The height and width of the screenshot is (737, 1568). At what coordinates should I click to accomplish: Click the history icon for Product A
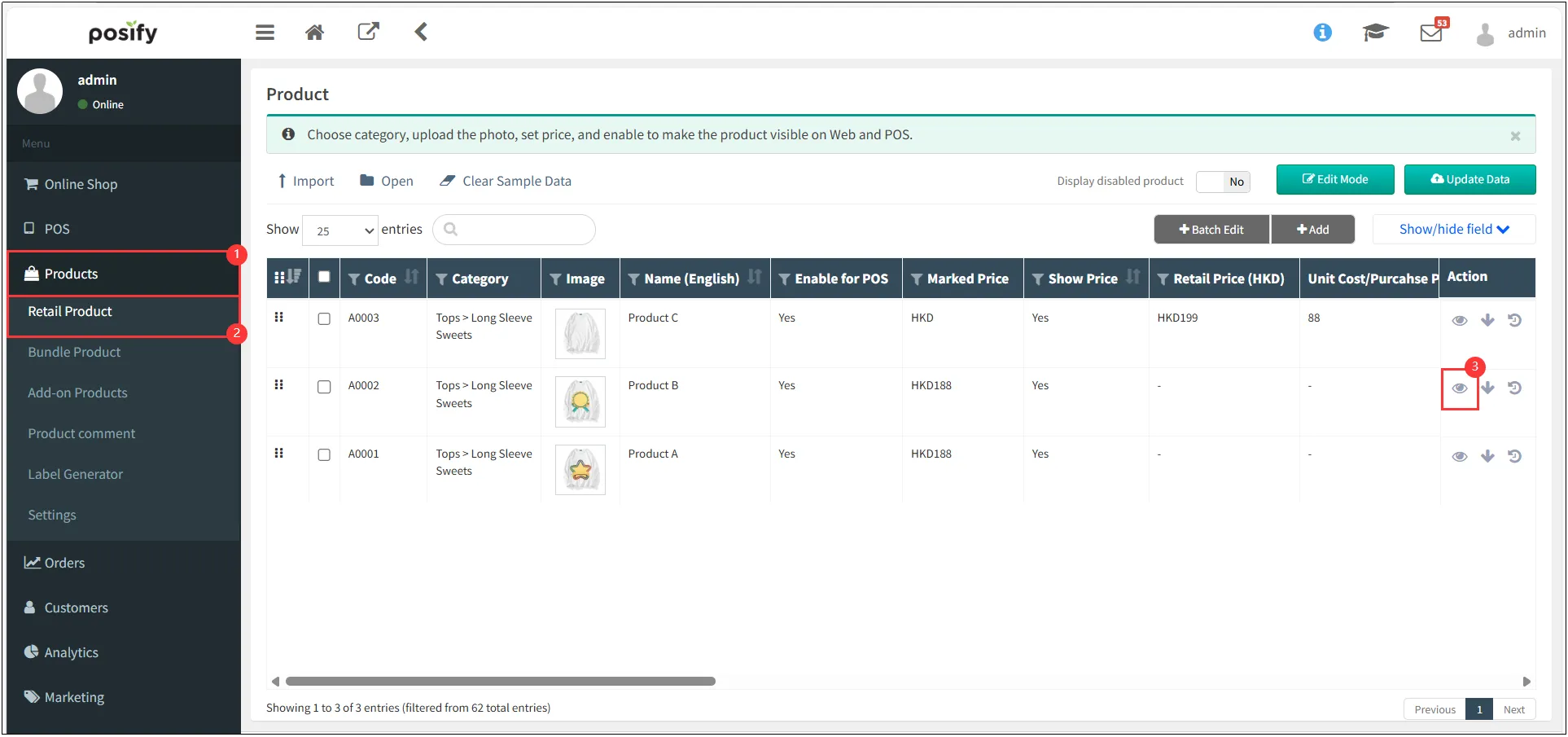(x=1514, y=456)
